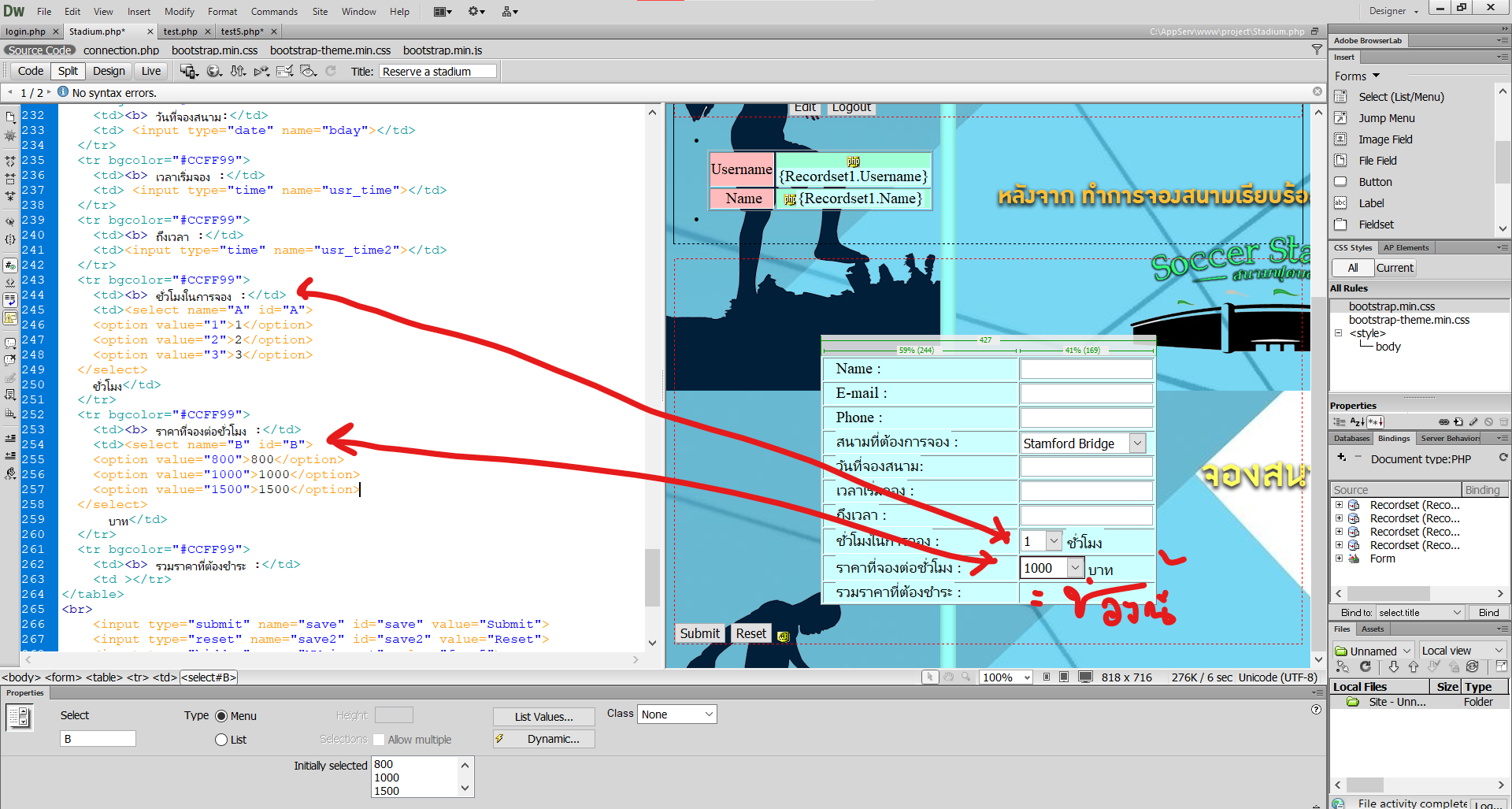Expand the Form item in Bindings

(1339, 559)
